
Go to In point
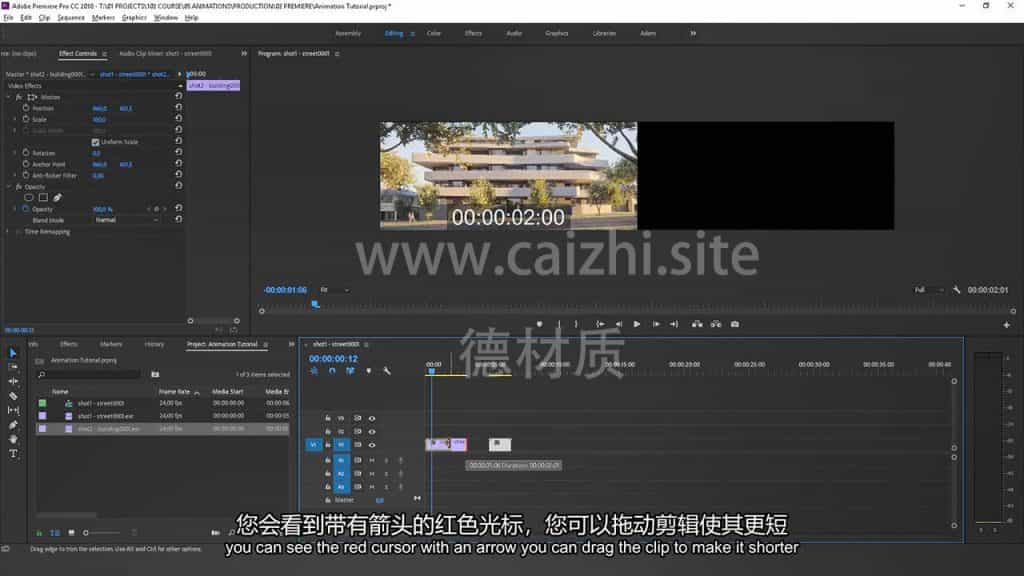(x=600, y=324)
